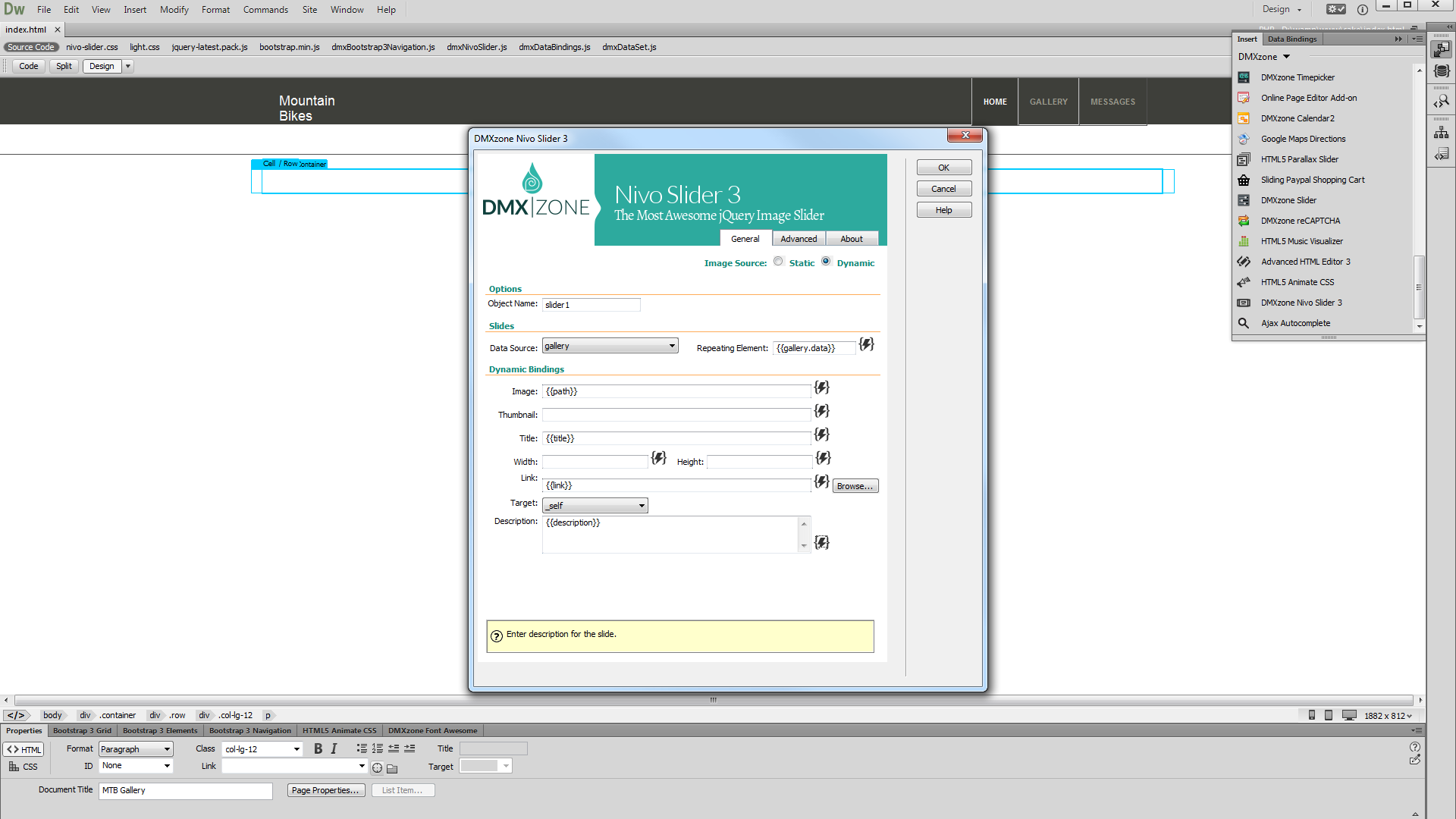The height and width of the screenshot is (819, 1456).
Task: Open the Data Source gallery dropdown
Action: click(610, 346)
